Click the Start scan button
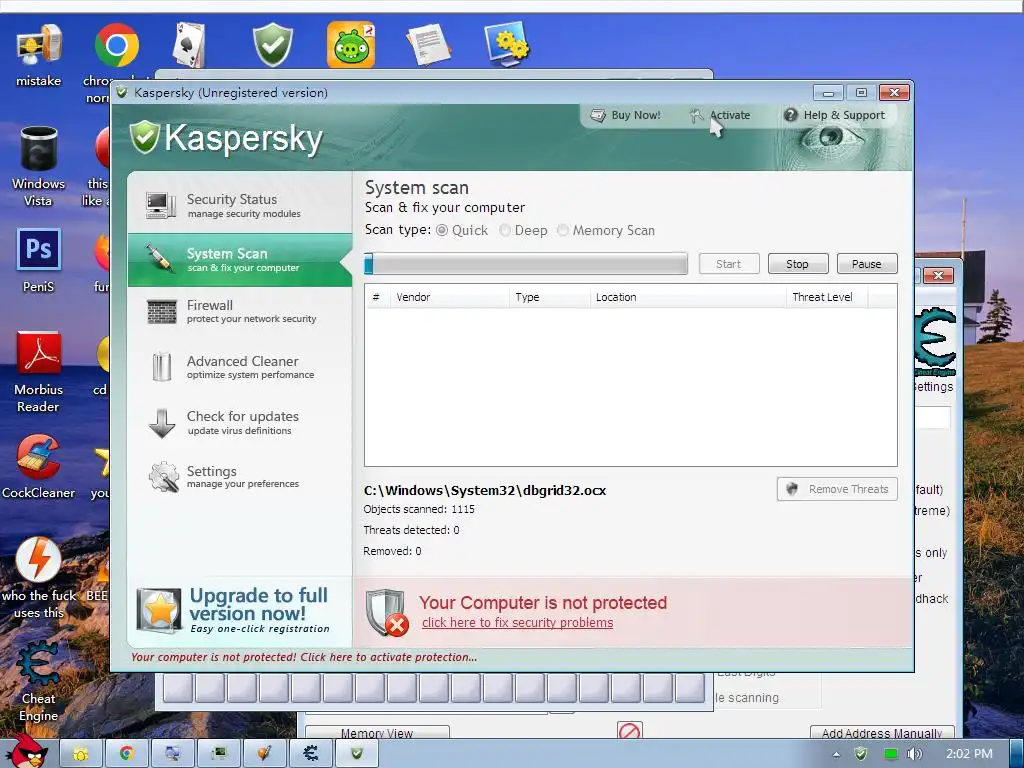 point(729,264)
